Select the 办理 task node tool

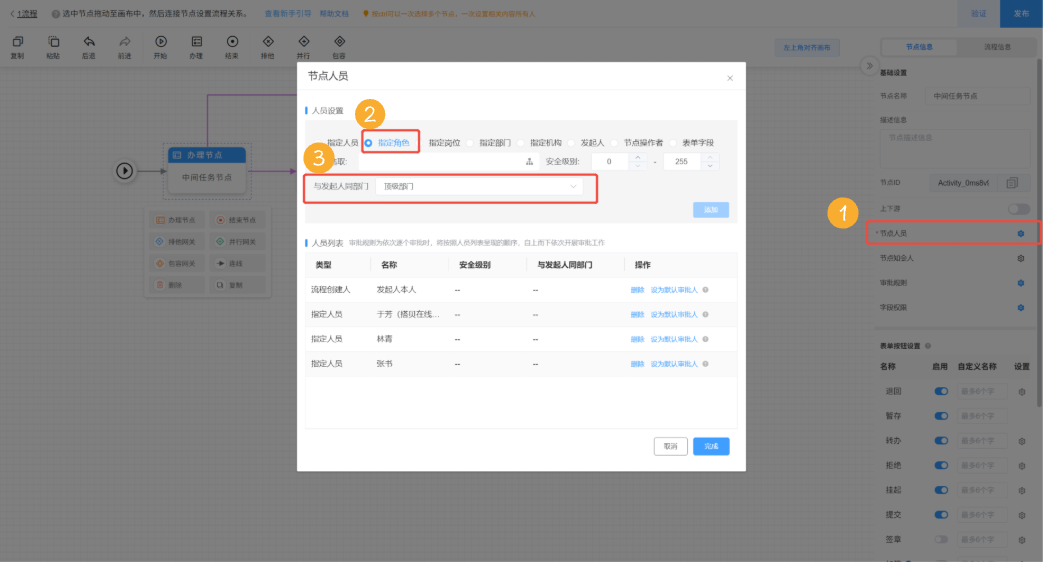(x=196, y=47)
